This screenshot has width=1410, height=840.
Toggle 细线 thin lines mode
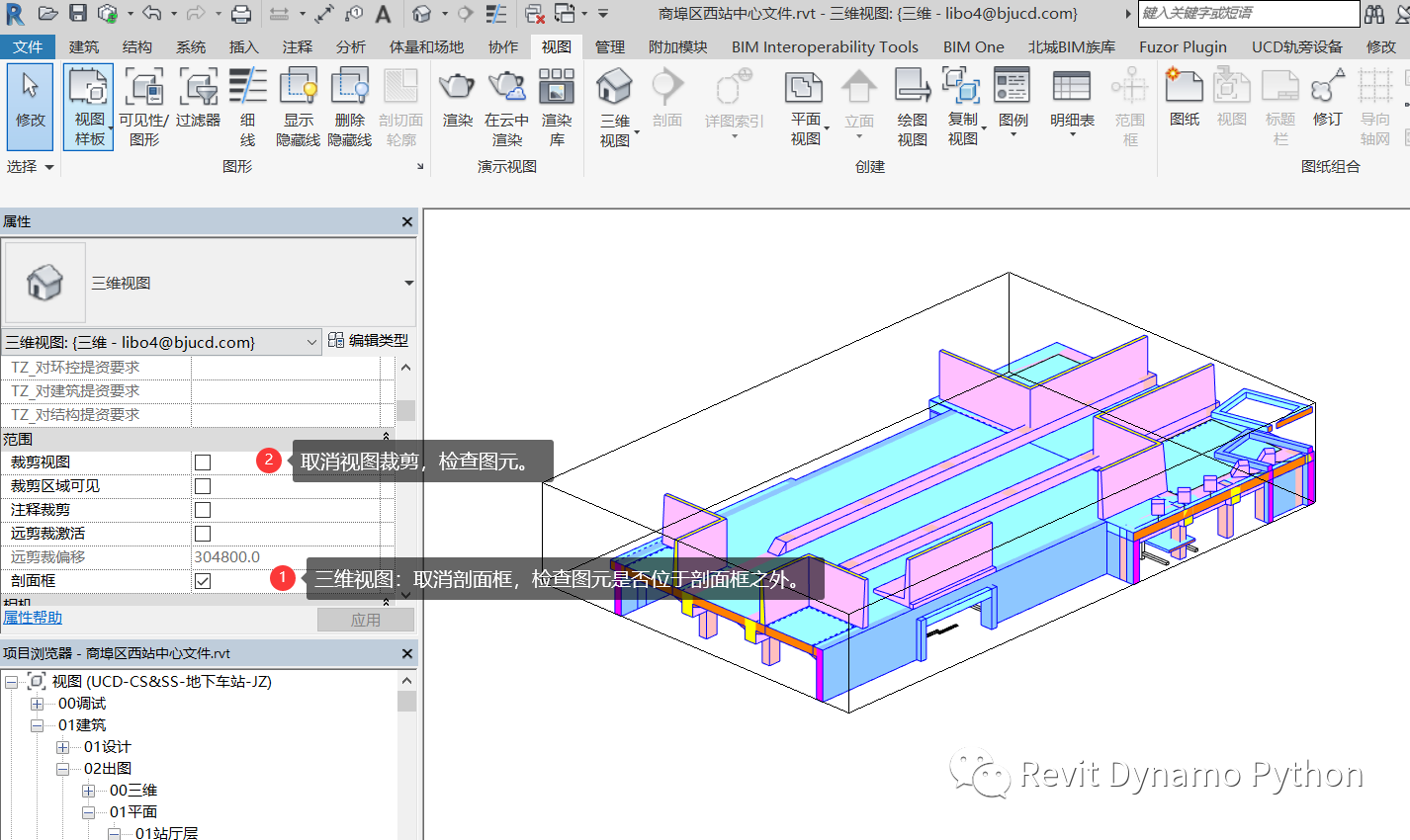coord(247,108)
